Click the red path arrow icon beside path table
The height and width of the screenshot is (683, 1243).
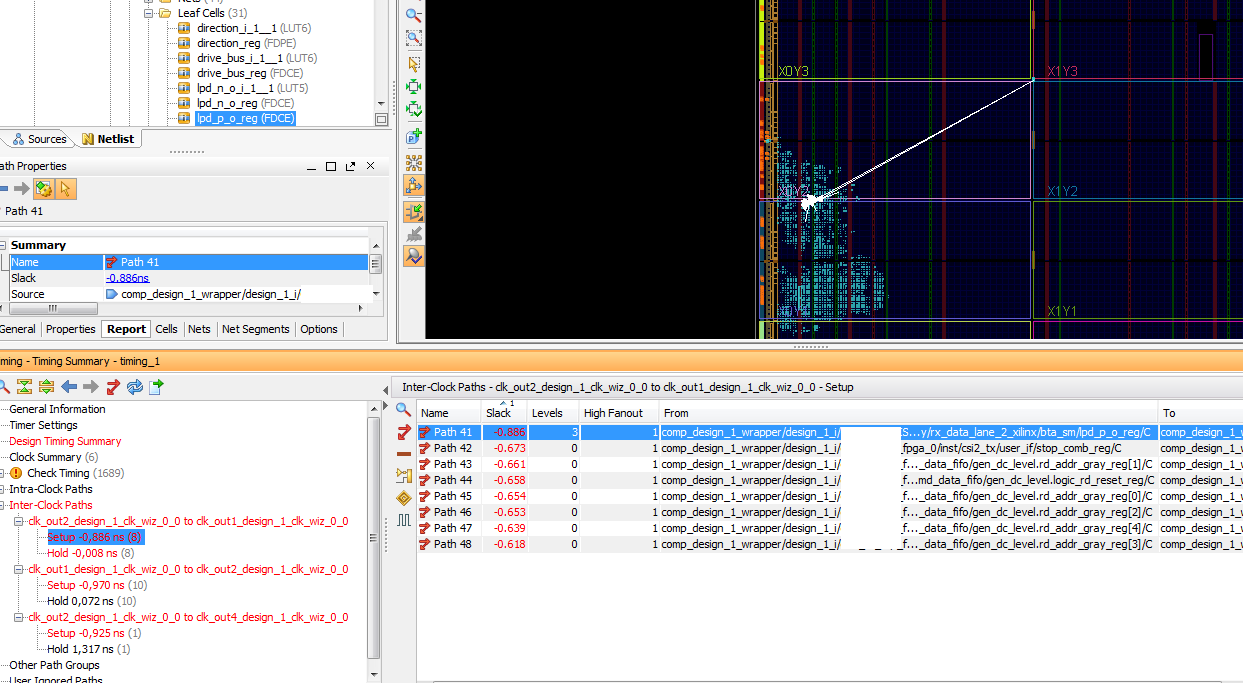click(404, 432)
